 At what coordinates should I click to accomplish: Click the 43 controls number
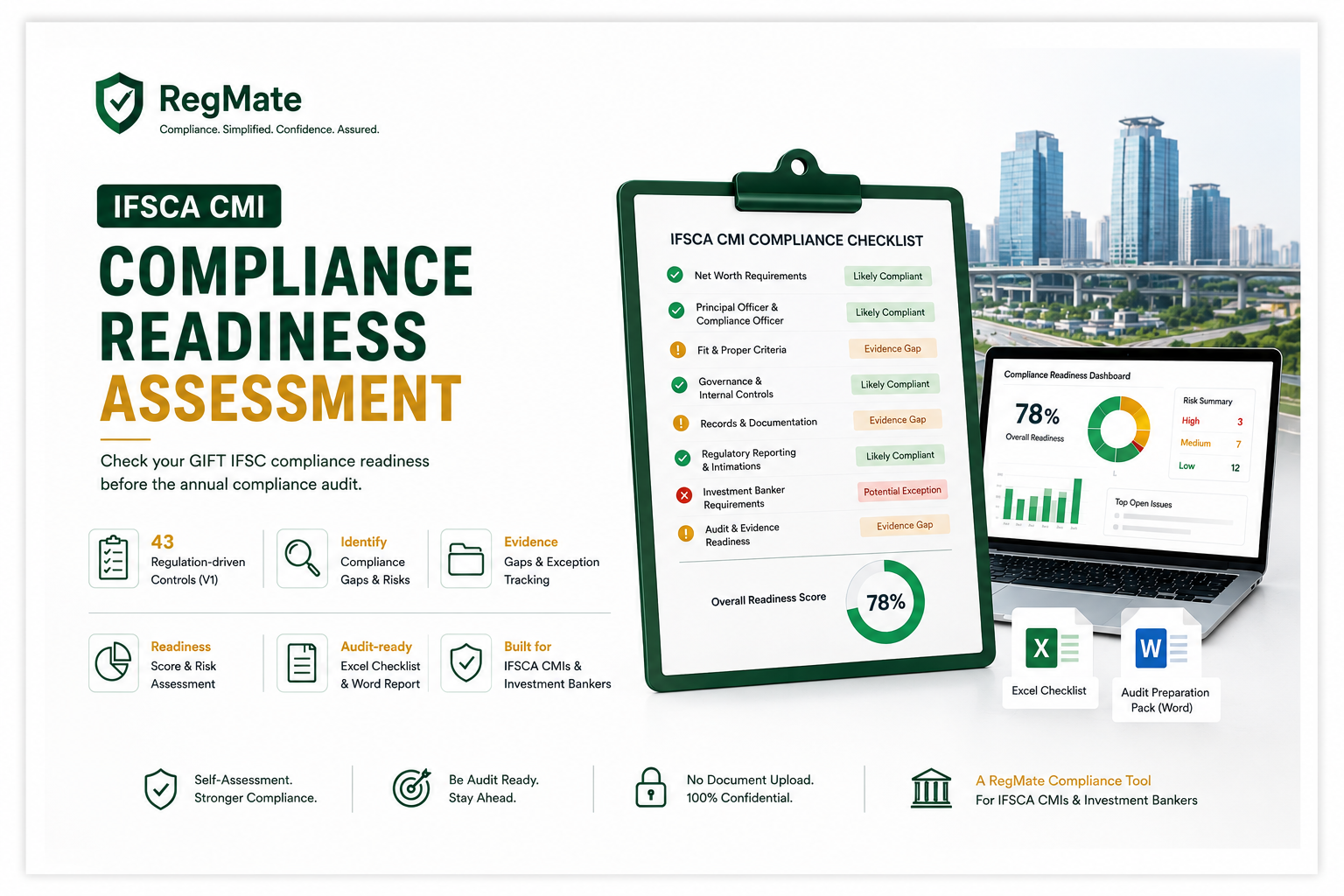point(163,542)
